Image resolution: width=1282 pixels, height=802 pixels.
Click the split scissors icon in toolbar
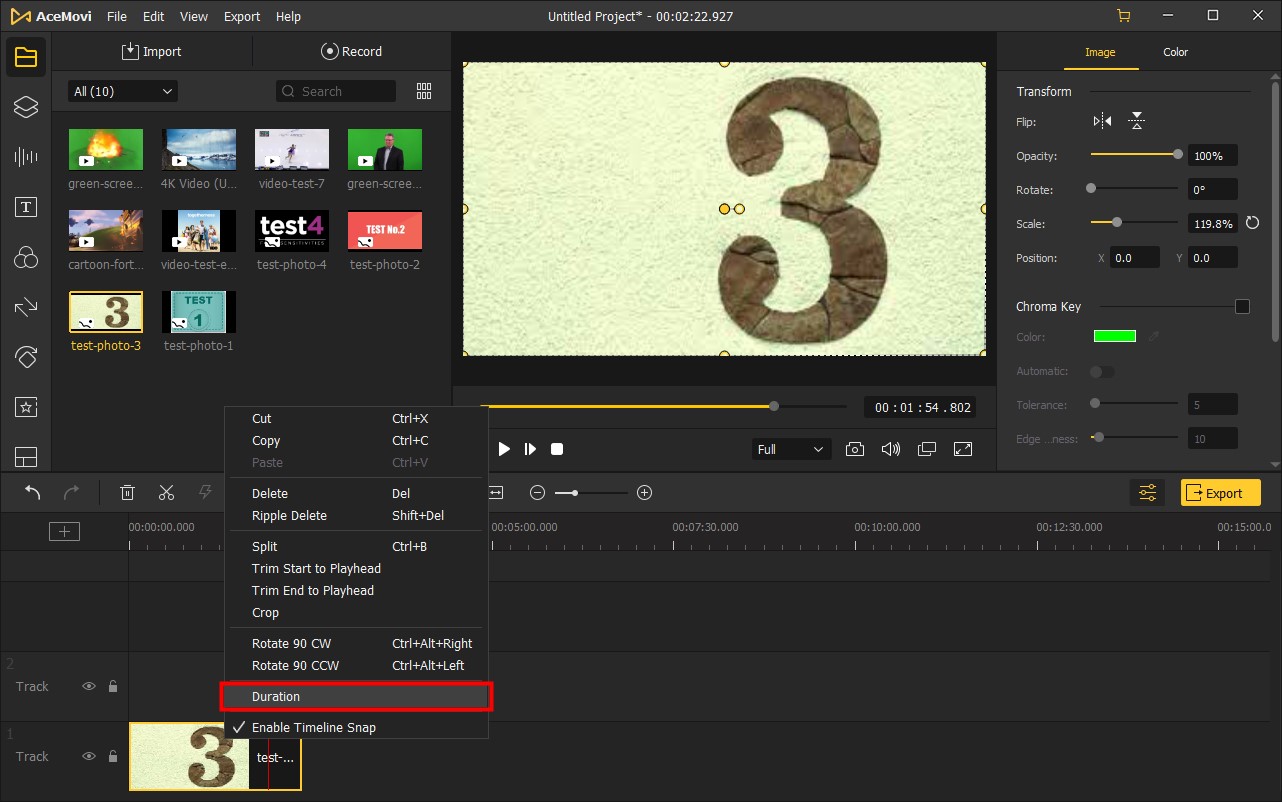pos(166,492)
